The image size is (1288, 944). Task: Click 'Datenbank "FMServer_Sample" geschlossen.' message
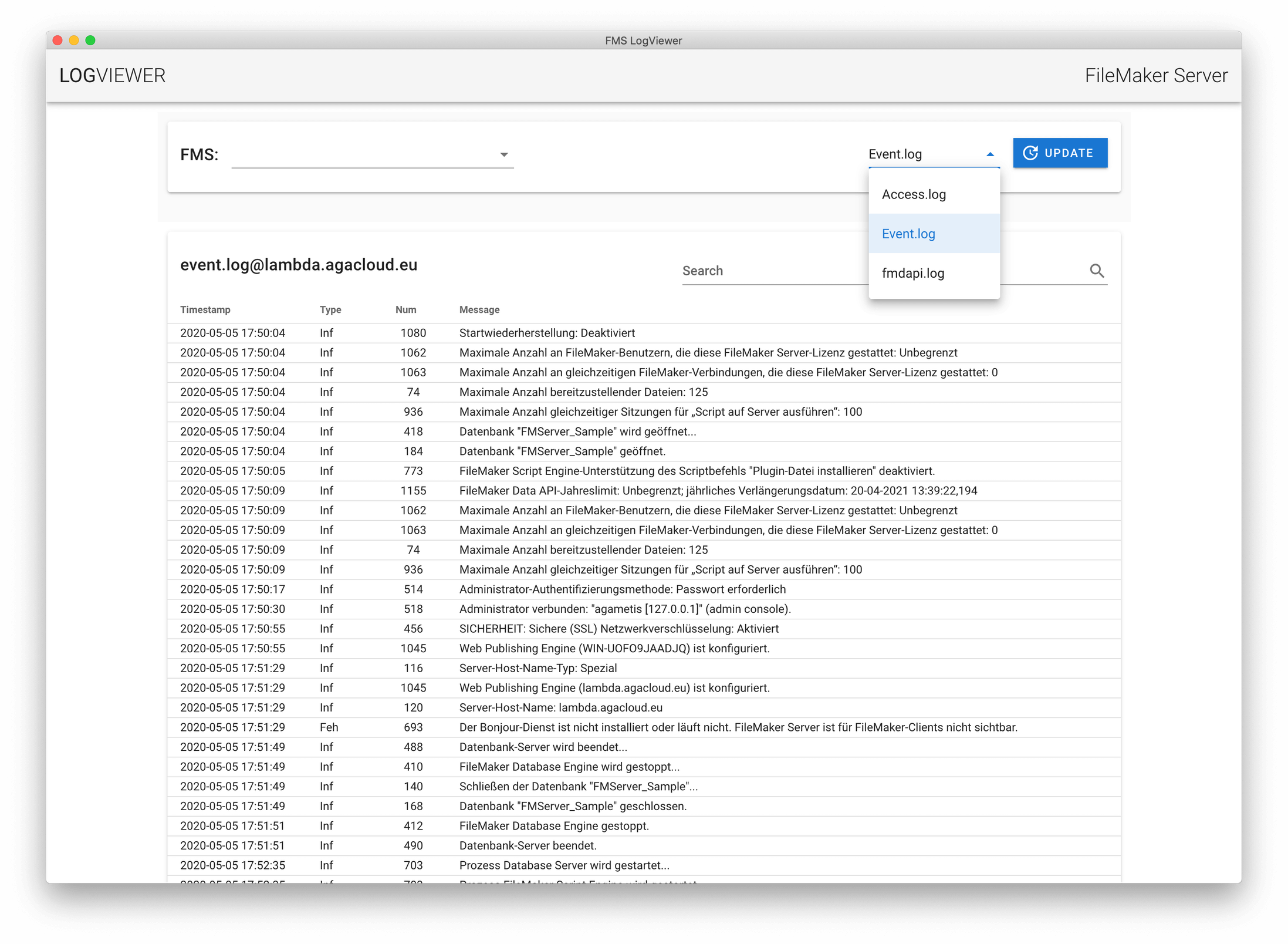click(x=573, y=806)
